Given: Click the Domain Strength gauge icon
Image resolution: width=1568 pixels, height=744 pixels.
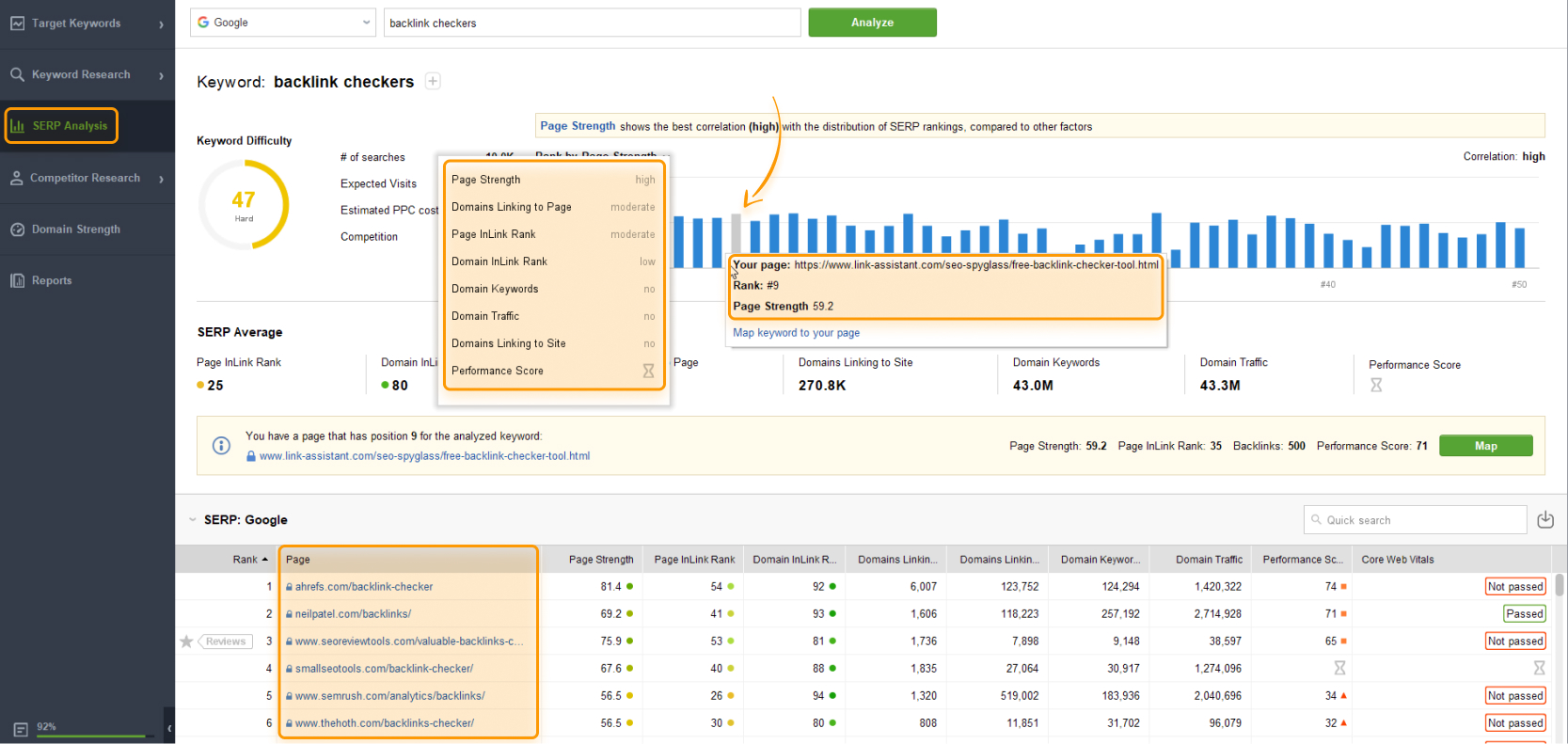Looking at the screenshot, I should pos(17,230).
